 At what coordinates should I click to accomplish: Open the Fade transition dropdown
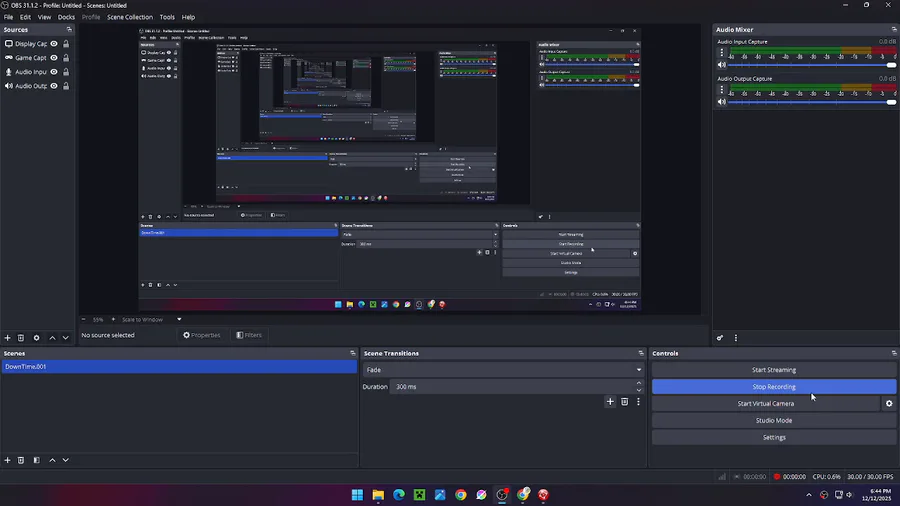coord(503,370)
